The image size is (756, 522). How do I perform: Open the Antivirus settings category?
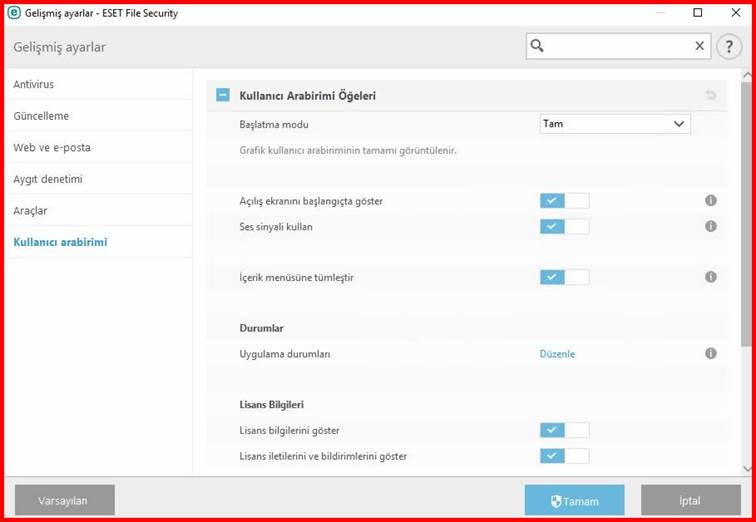click(x=98, y=84)
